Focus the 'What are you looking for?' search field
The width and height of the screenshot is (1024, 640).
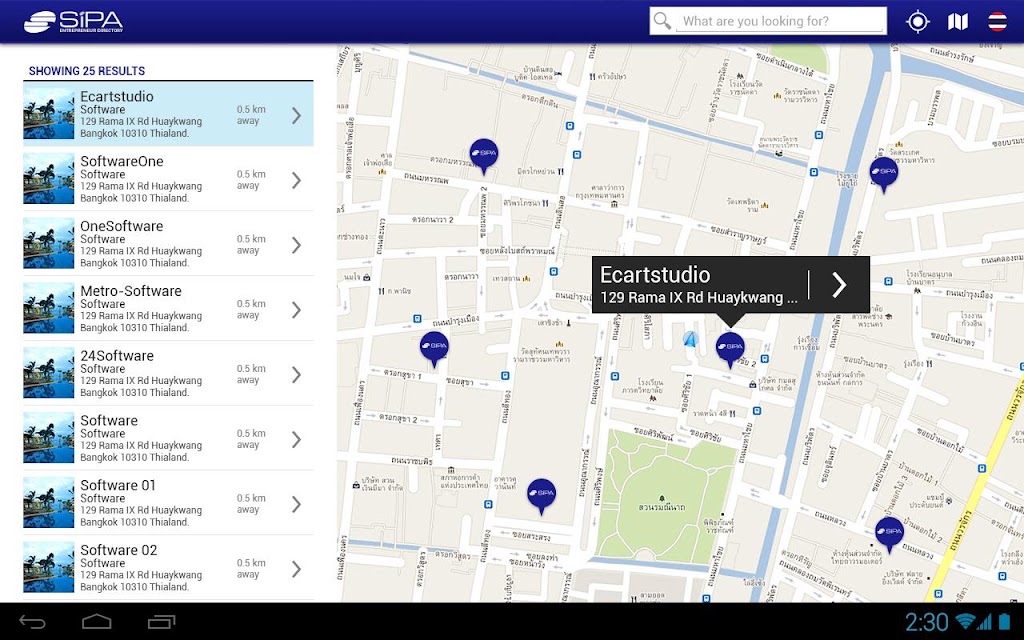coord(780,21)
